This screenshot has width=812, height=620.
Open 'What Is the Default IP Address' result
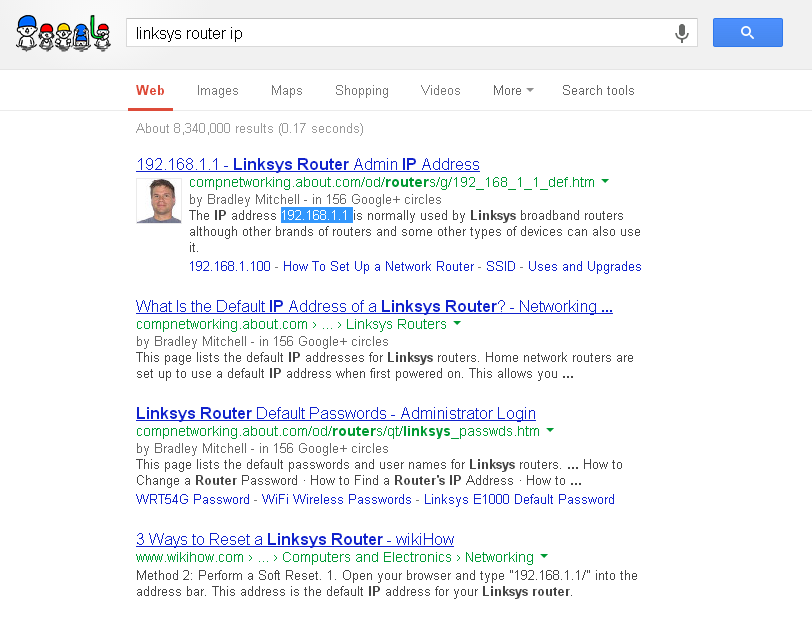coord(374,306)
